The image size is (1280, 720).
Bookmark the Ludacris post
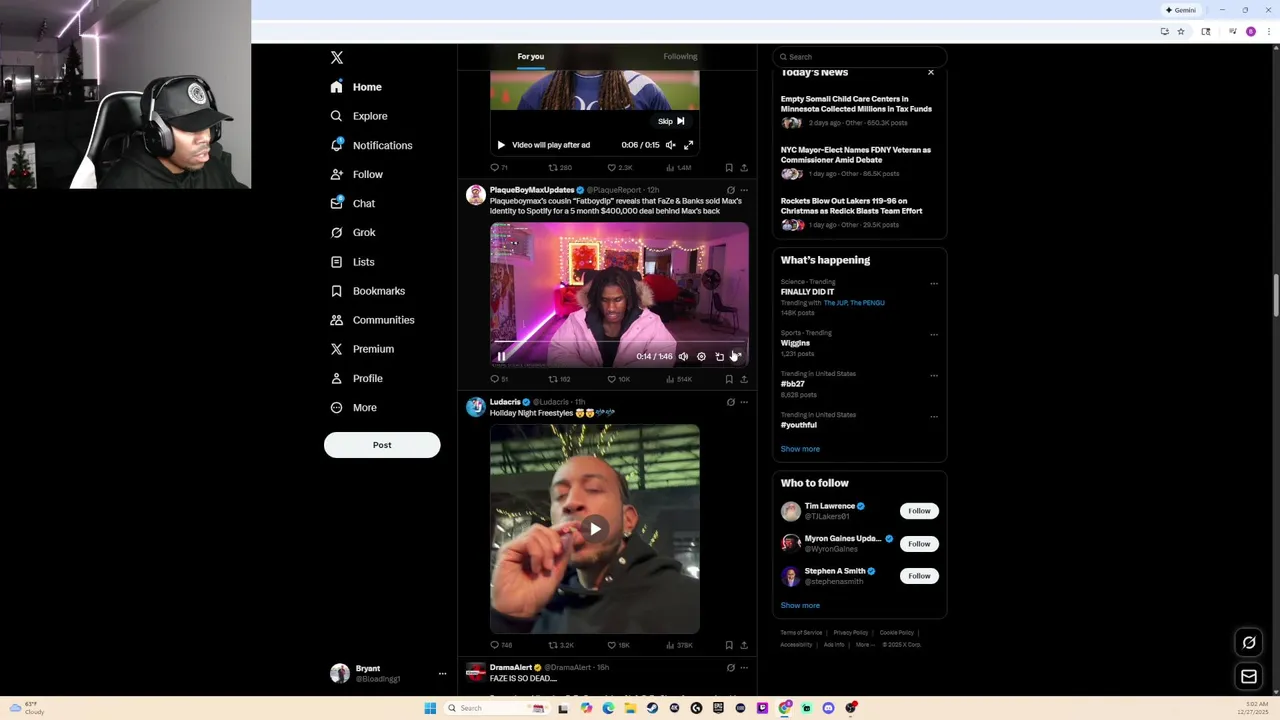[729, 645]
